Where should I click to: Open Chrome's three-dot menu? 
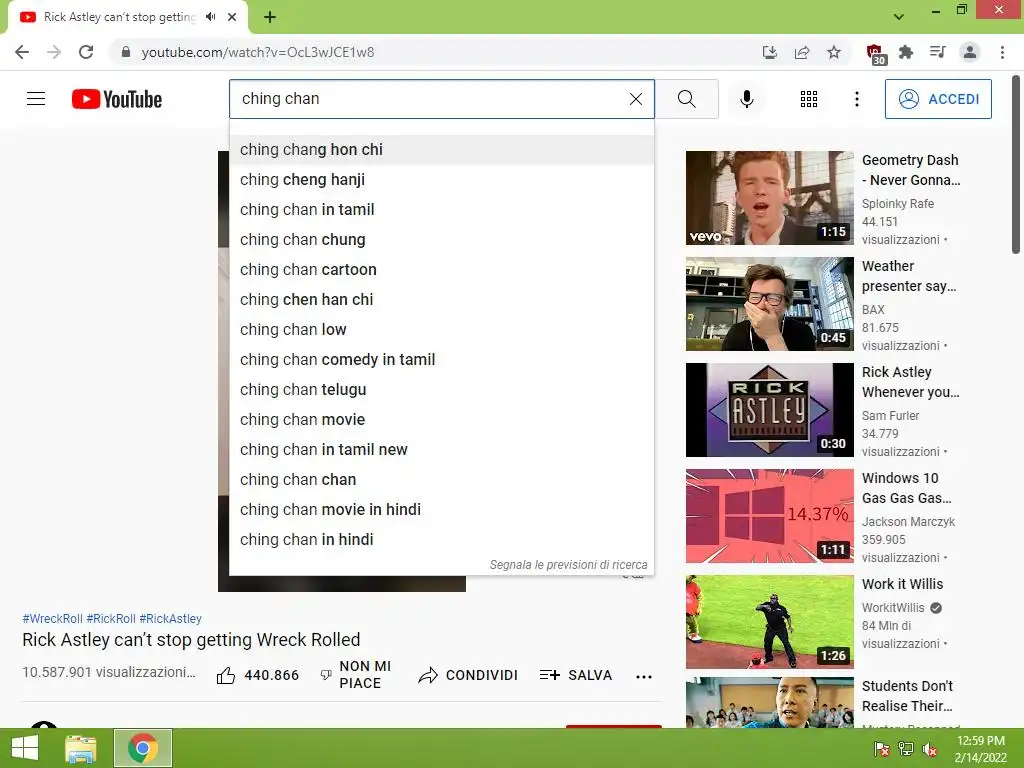click(x=1002, y=52)
